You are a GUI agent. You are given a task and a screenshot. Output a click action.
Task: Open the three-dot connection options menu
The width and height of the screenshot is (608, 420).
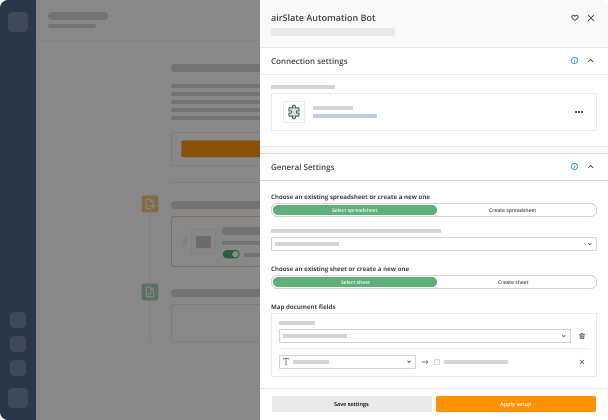pyautogui.click(x=579, y=112)
